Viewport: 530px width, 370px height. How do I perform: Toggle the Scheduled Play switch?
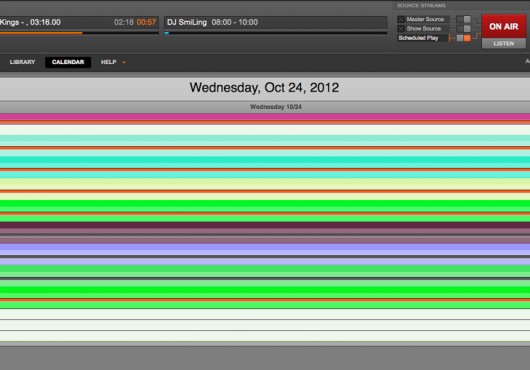[463, 38]
